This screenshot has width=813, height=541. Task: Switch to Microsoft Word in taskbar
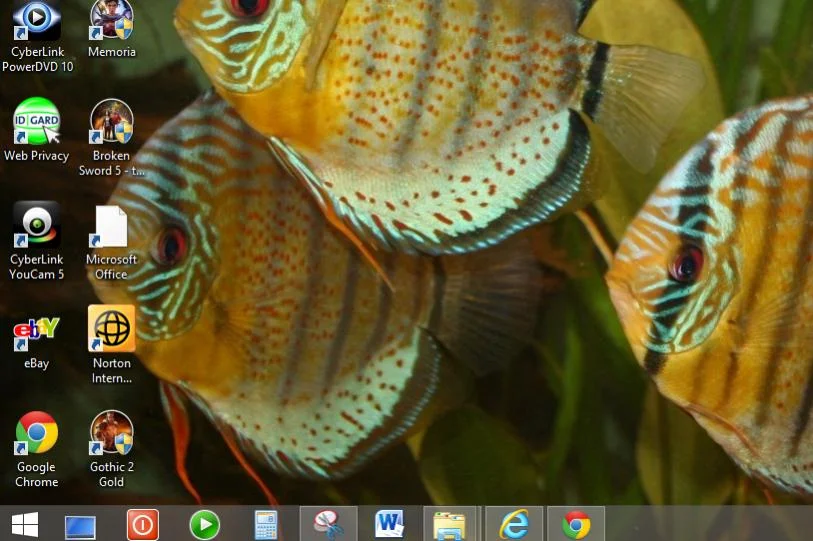[389, 524]
